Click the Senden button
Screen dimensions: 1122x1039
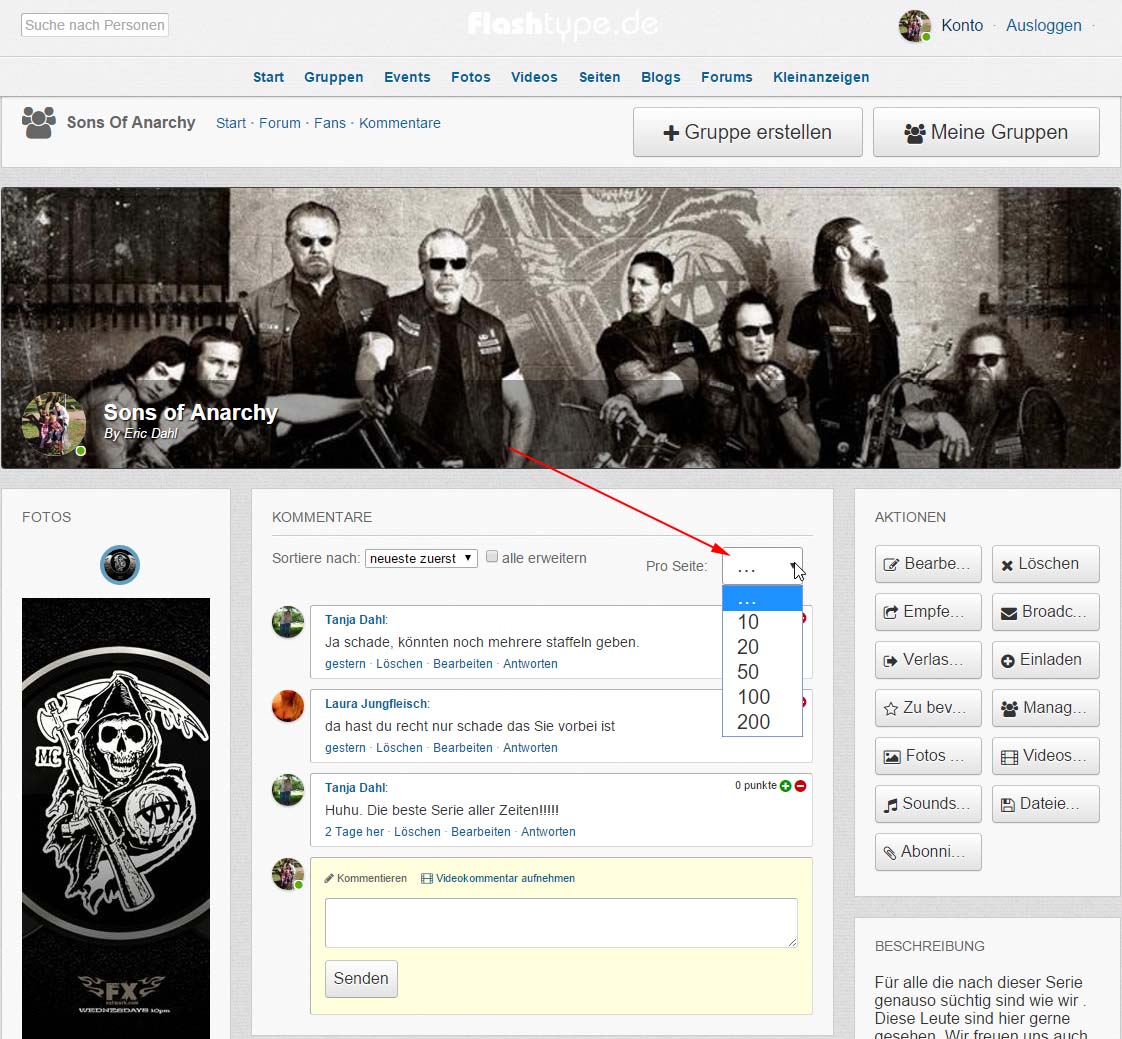click(361, 979)
